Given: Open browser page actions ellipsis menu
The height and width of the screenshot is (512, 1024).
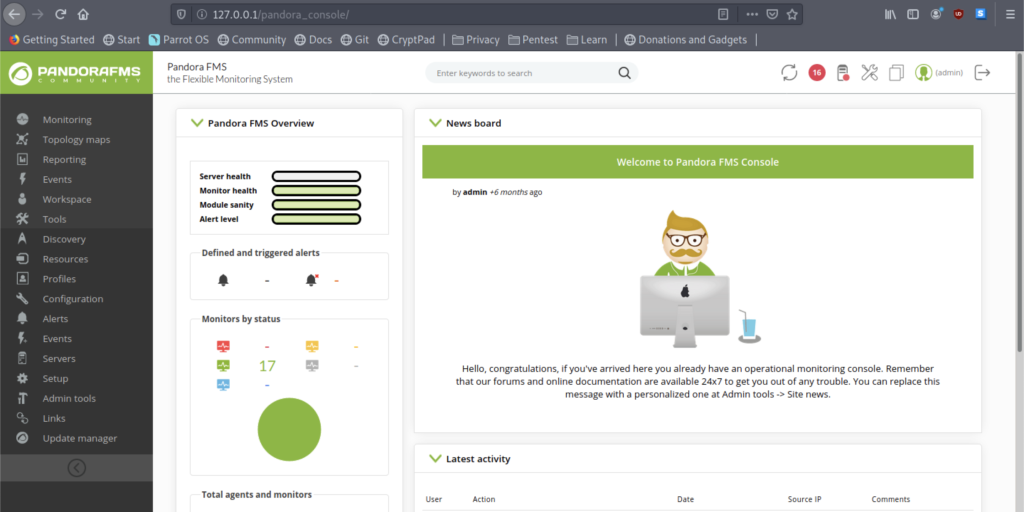Looking at the screenshot, I should [752, 14].
